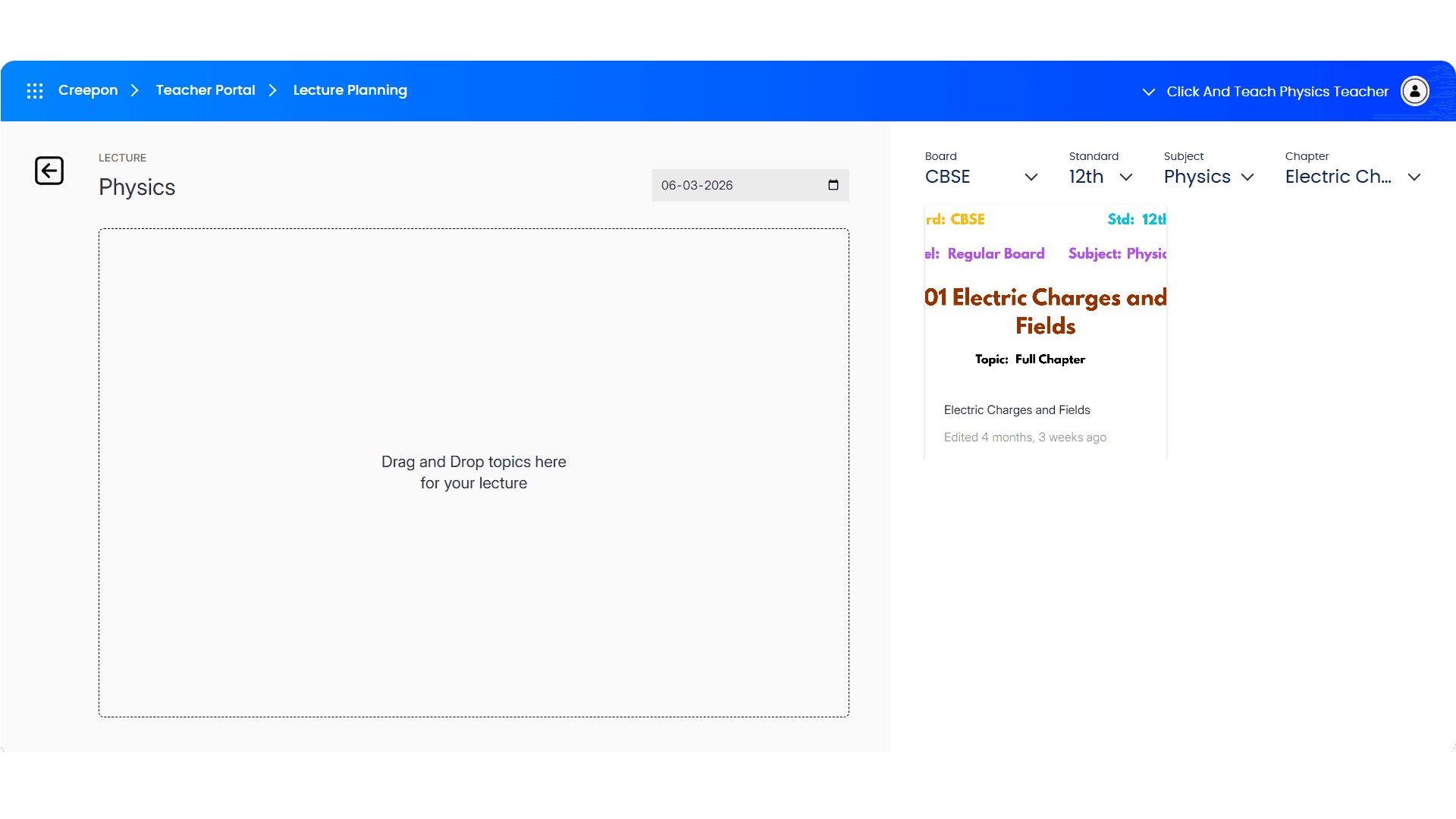Click the Electric Charges and Fields link
Image resolution: width=1456 pixels, height=819 pixels.
pos(1017,409)
